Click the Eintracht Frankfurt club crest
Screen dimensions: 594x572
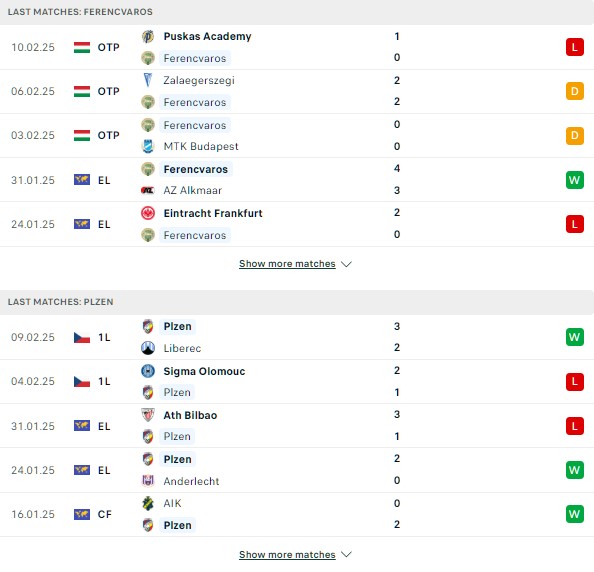148,213
